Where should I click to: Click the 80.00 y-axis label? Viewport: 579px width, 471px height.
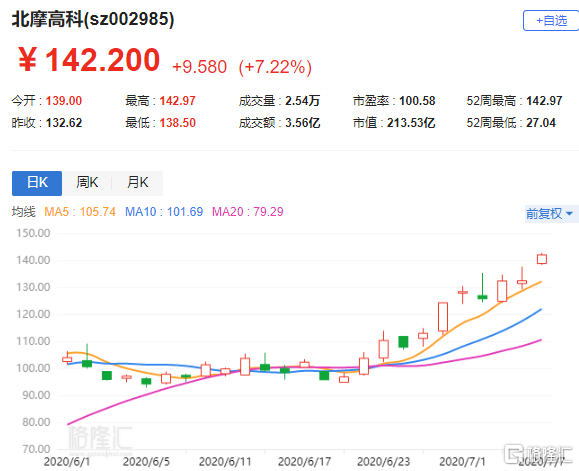(x=36, y=422)
